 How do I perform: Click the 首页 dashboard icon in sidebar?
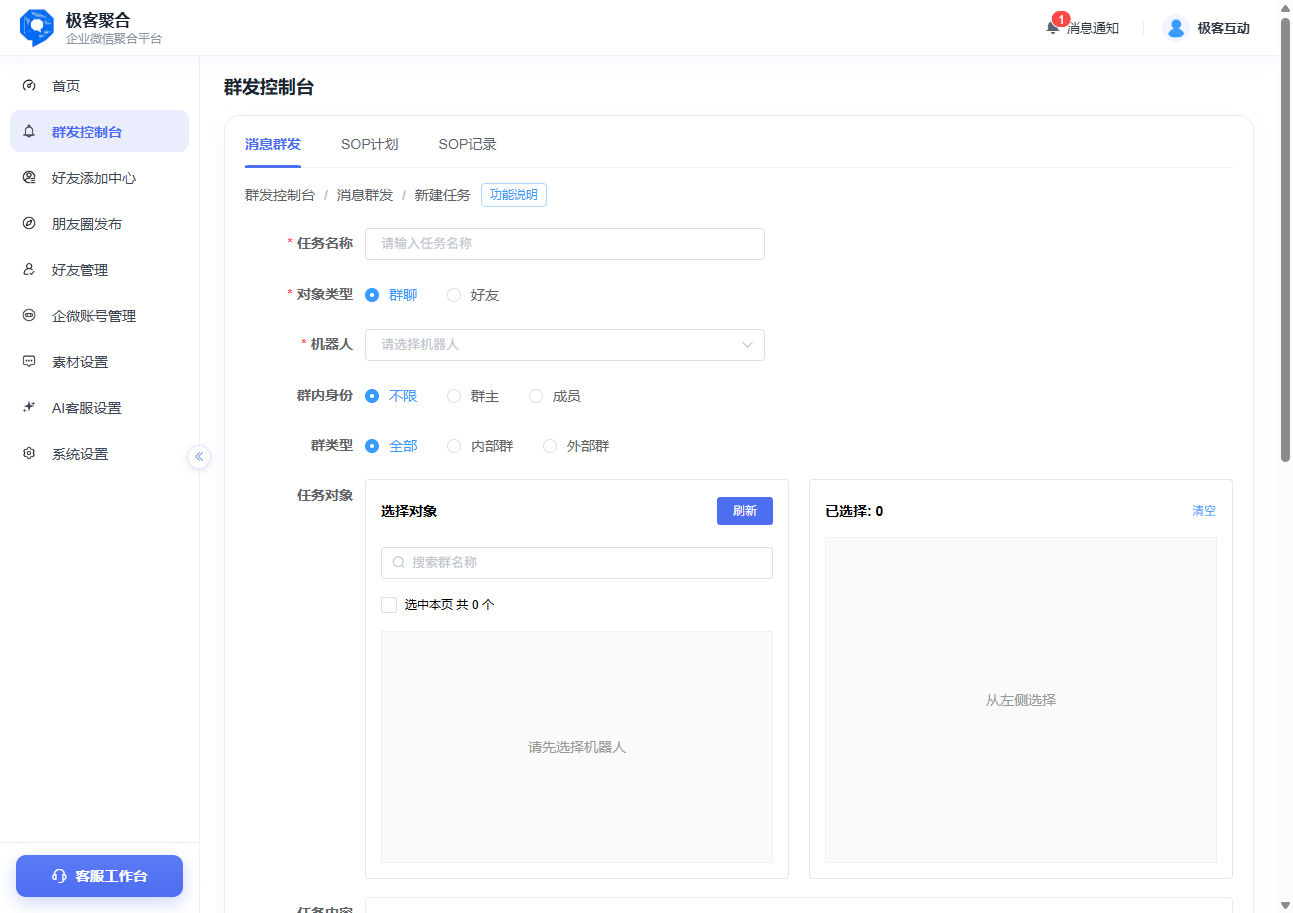(x=29, y=86)
